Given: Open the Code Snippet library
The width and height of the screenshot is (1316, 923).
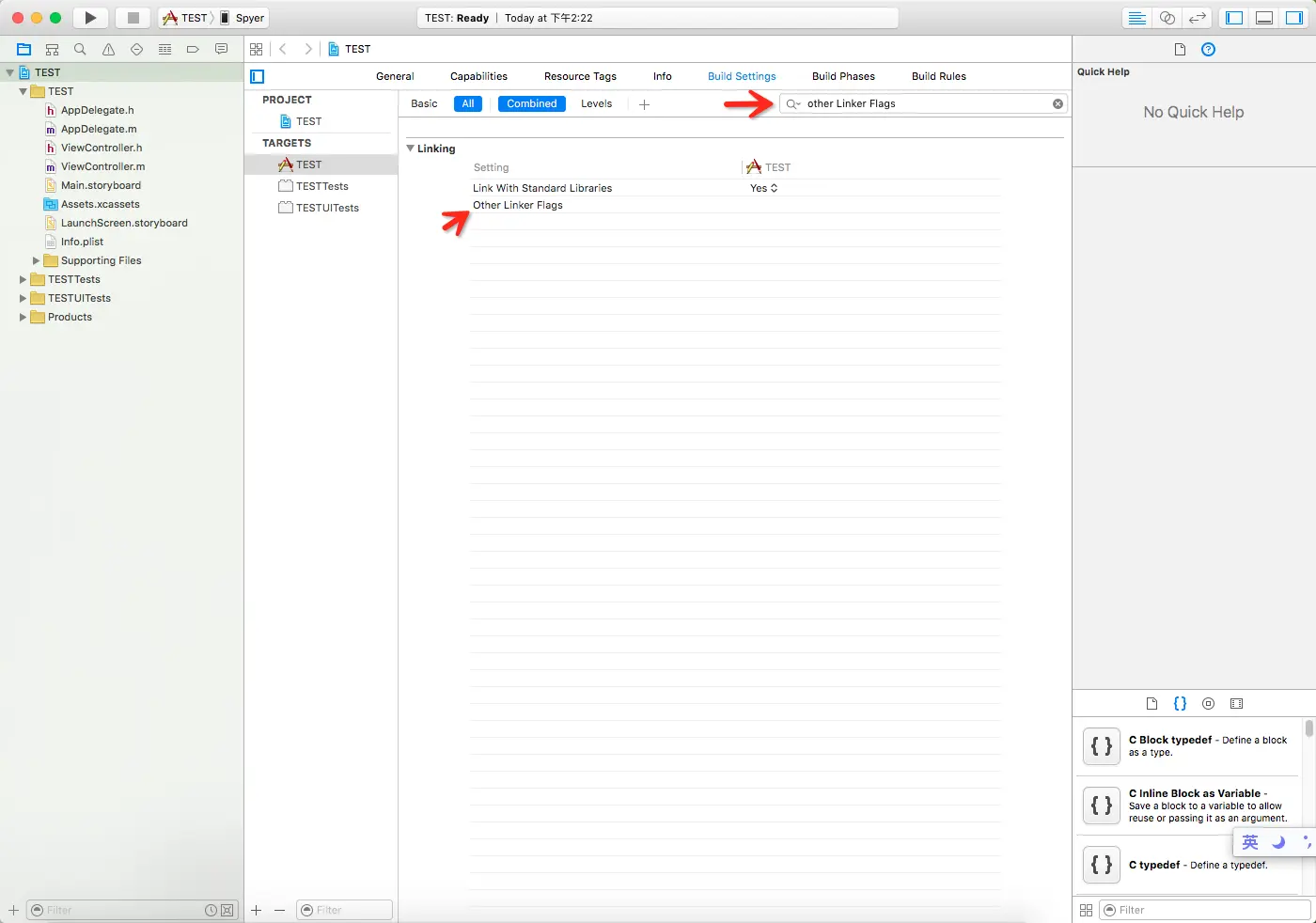Looking at the screenshot, I should 1181,703.
